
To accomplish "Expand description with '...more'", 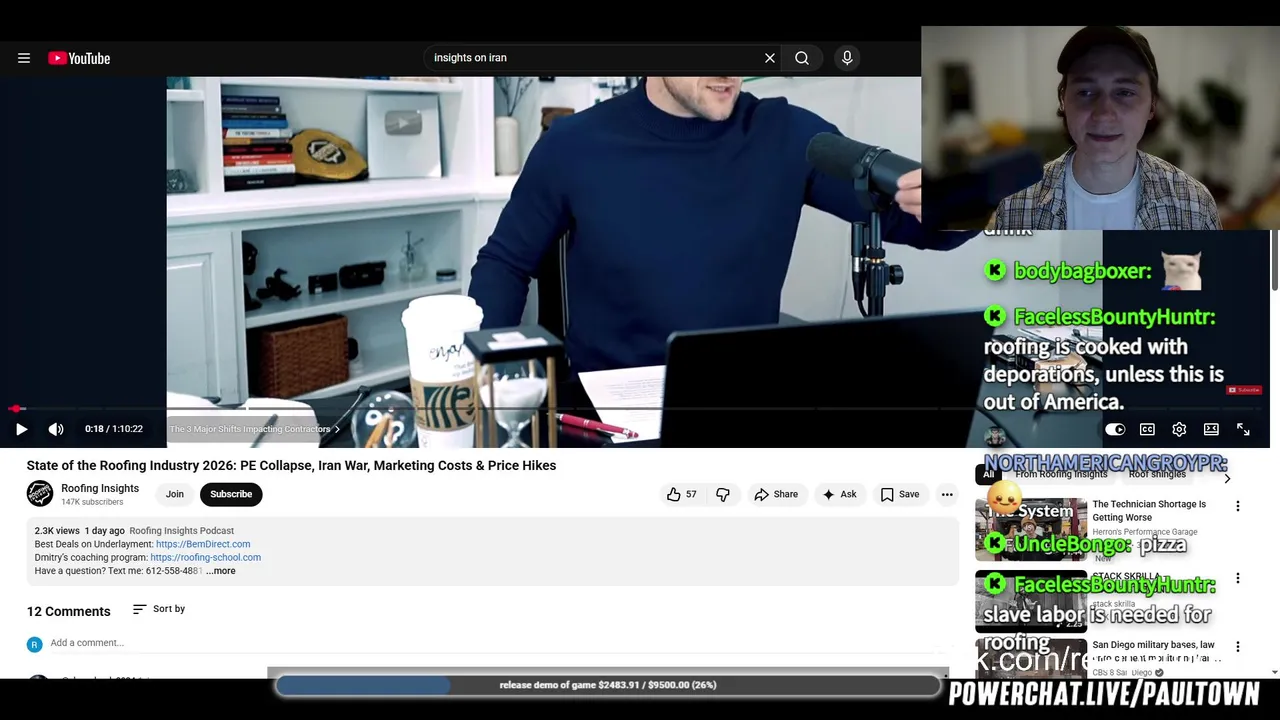I will pyautogui.click(x=221, y=571).
